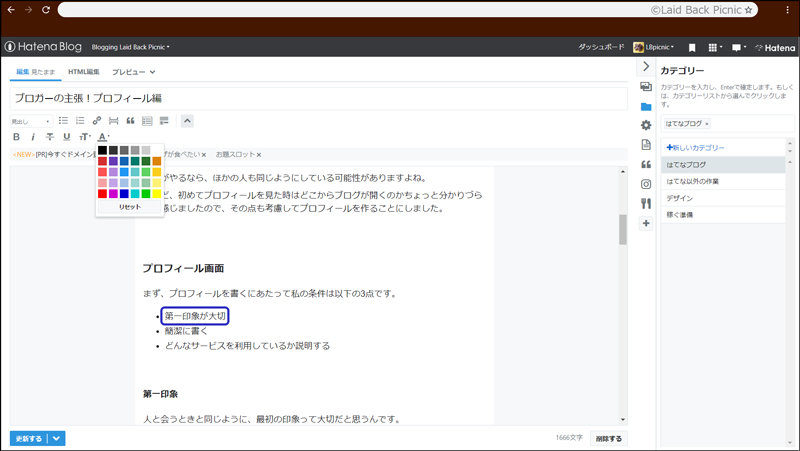The width and height of the screenshot is (800, 451).
Task: Insert a table of contents
Action: tap(147, 121)
